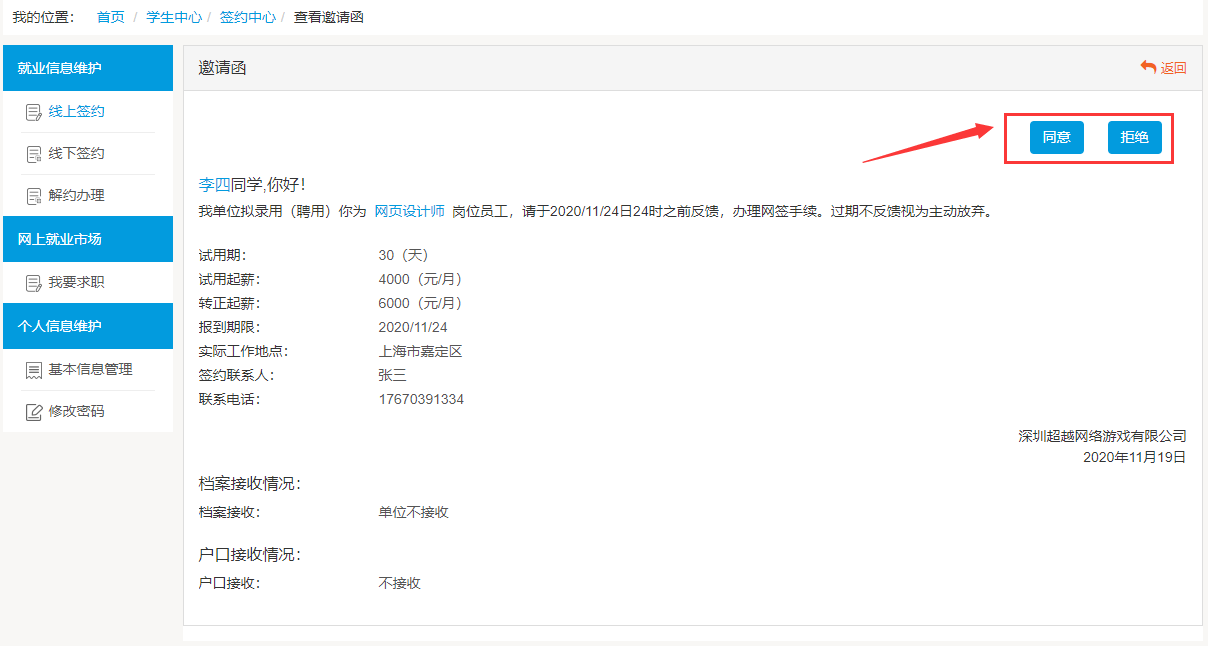1208x646 pixels.
Task: Open the 修改密码 menu item
Action: tap(77, 412)
